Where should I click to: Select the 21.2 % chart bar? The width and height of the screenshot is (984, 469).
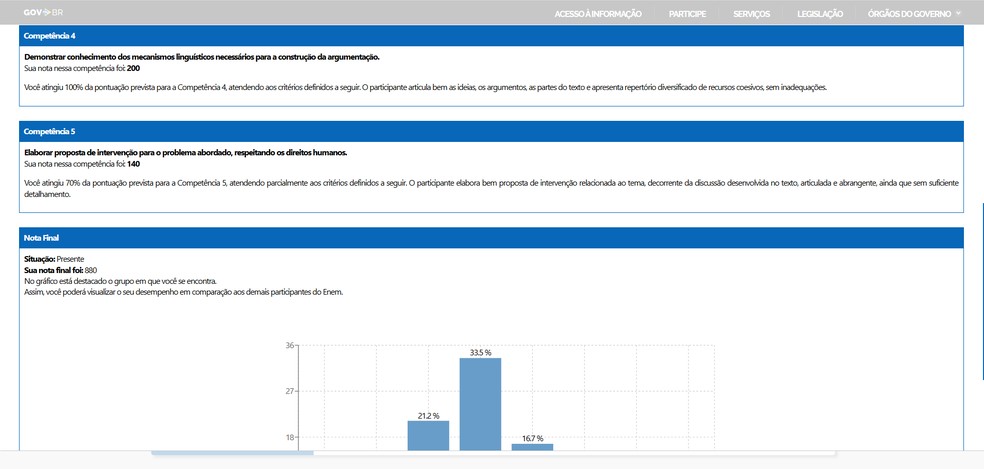[428, 435]
